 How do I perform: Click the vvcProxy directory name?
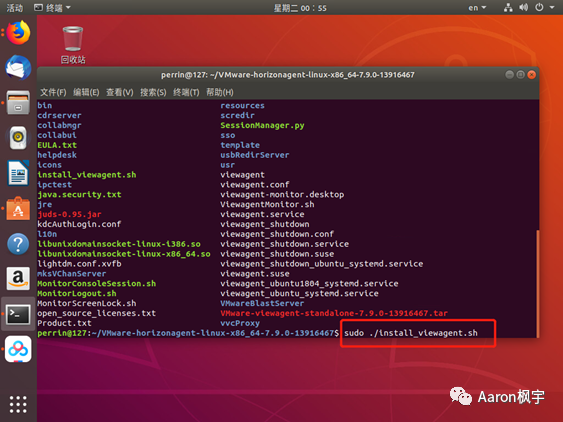[x=240, y=323]
